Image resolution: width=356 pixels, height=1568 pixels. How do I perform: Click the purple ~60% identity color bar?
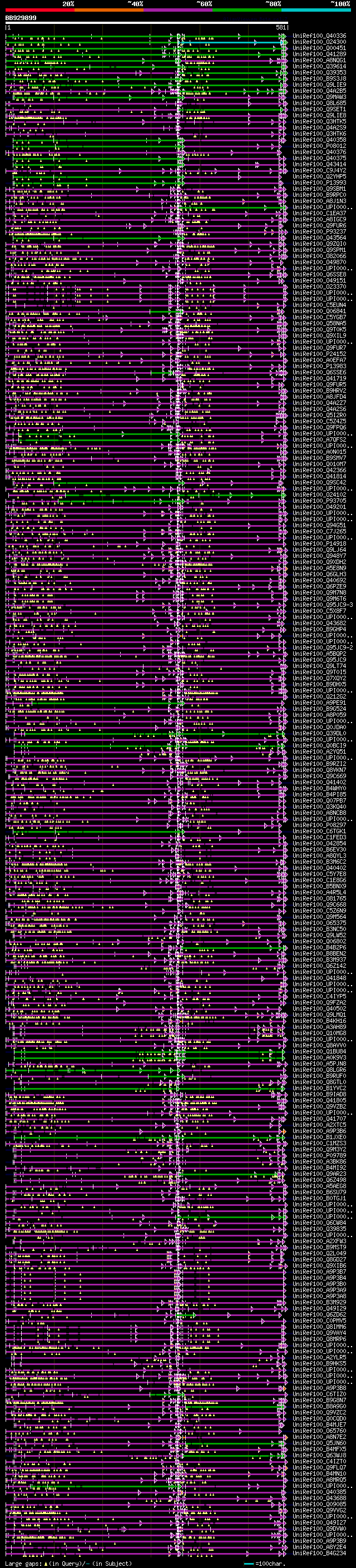(x=179, y=10)
